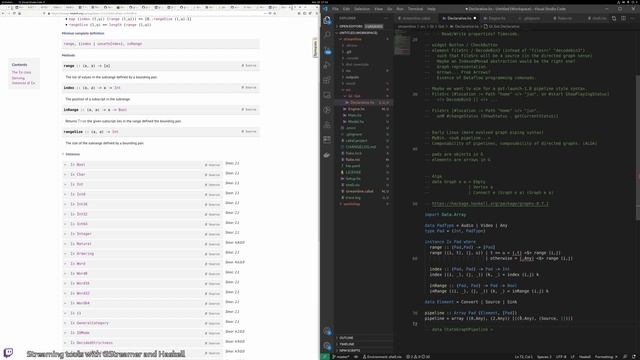Click 'Spaces: 2' indentation in status bar
This screenshot has height=360, width=640.
(x=544, y=357)
